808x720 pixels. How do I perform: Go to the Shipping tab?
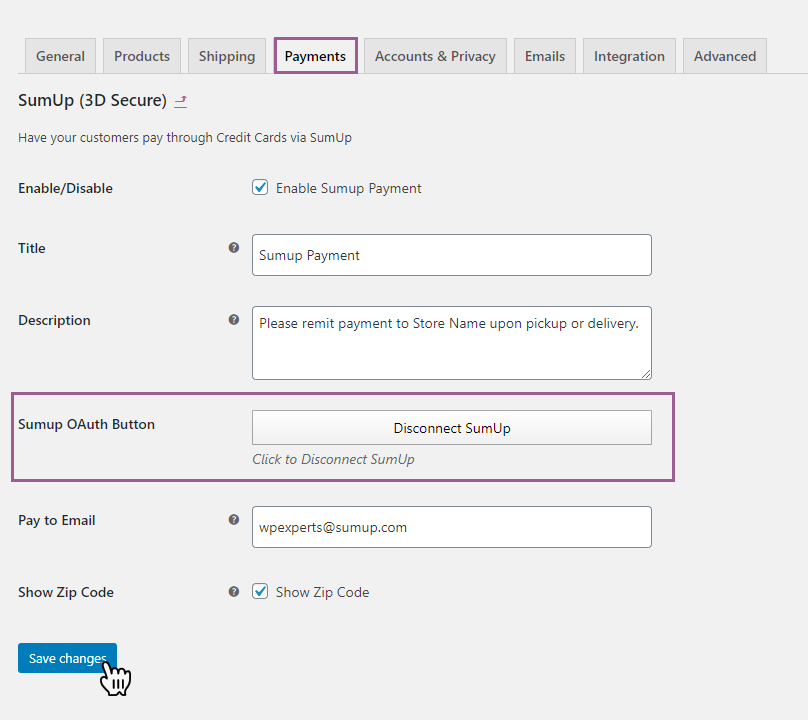coord(227,56)
